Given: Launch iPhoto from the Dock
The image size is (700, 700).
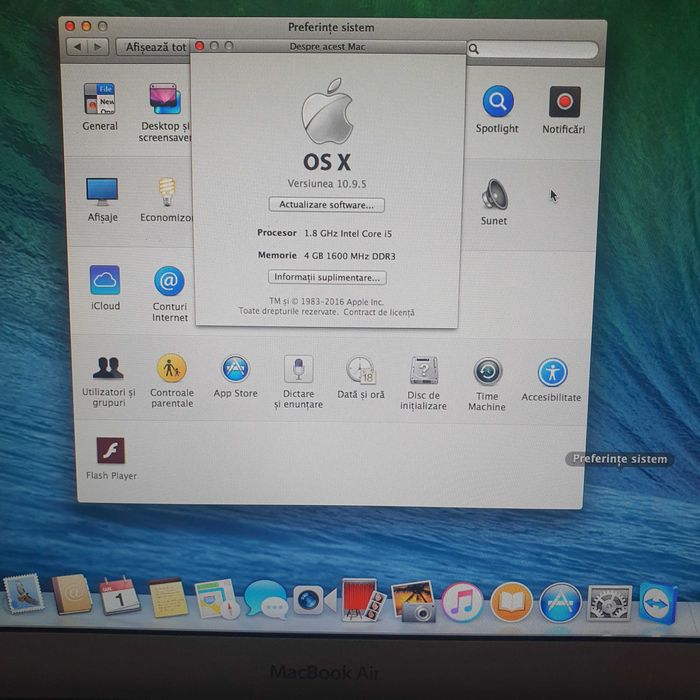Looking at the screenshot, I should coord(413,601).
